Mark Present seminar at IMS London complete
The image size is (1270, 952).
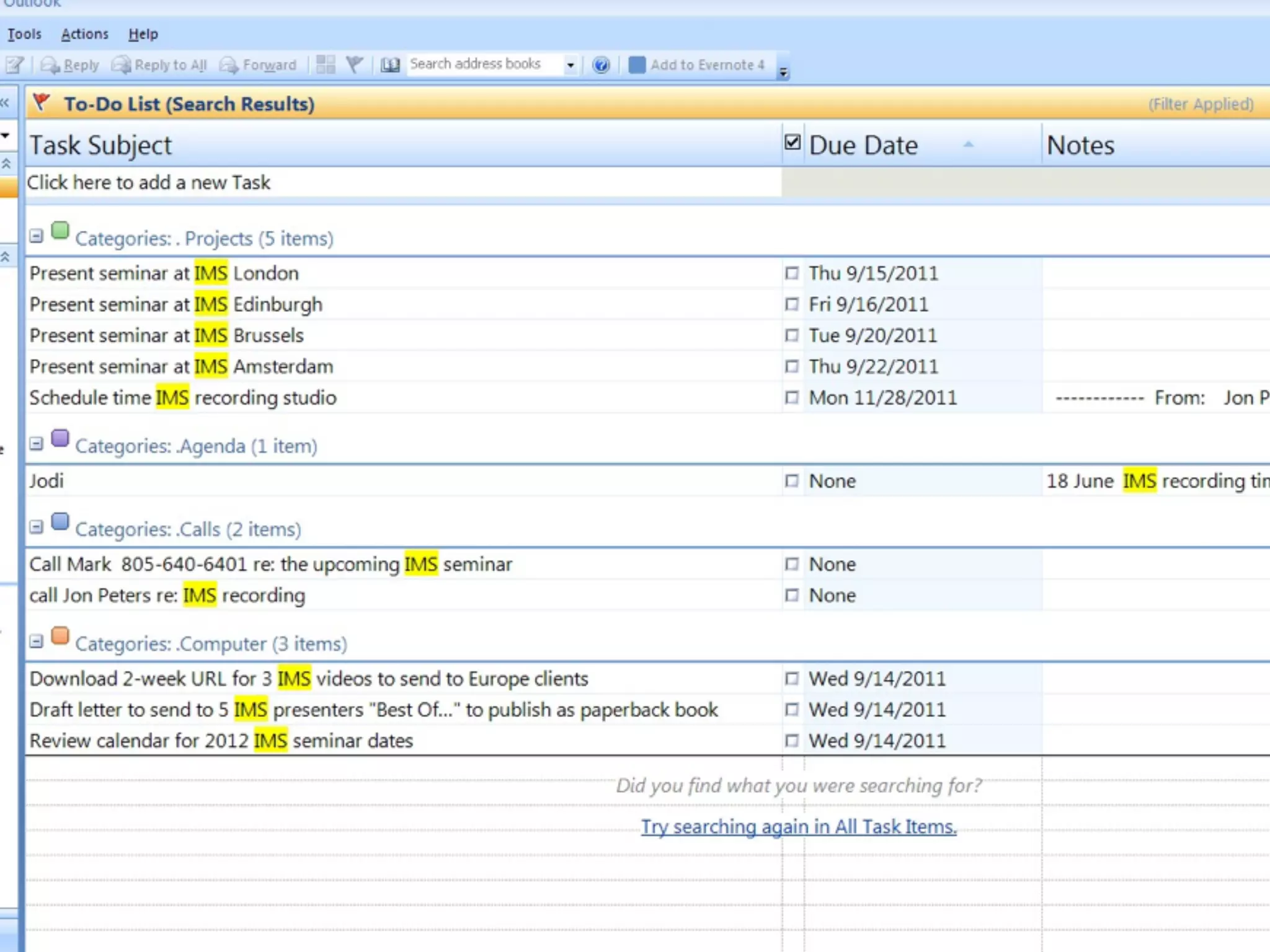[x=792, y=273]
